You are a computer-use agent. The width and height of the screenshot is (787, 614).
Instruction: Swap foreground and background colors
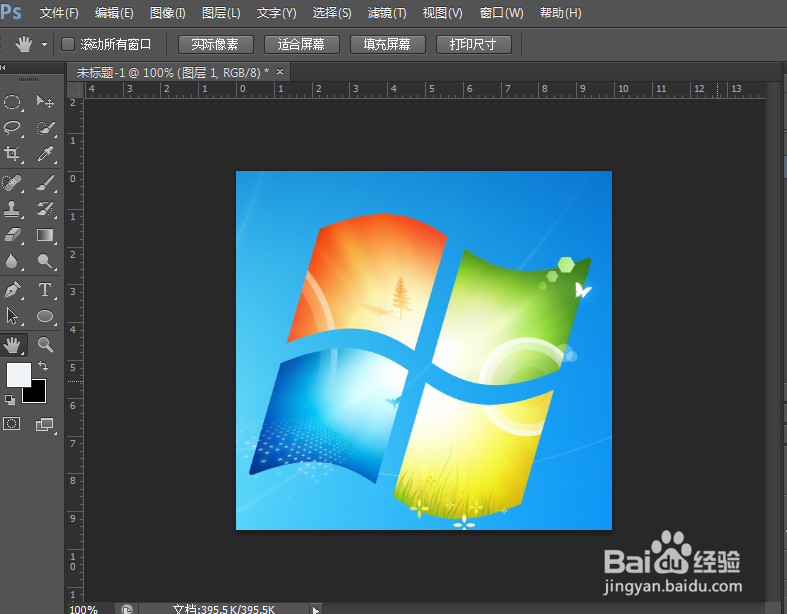point(43,366)
